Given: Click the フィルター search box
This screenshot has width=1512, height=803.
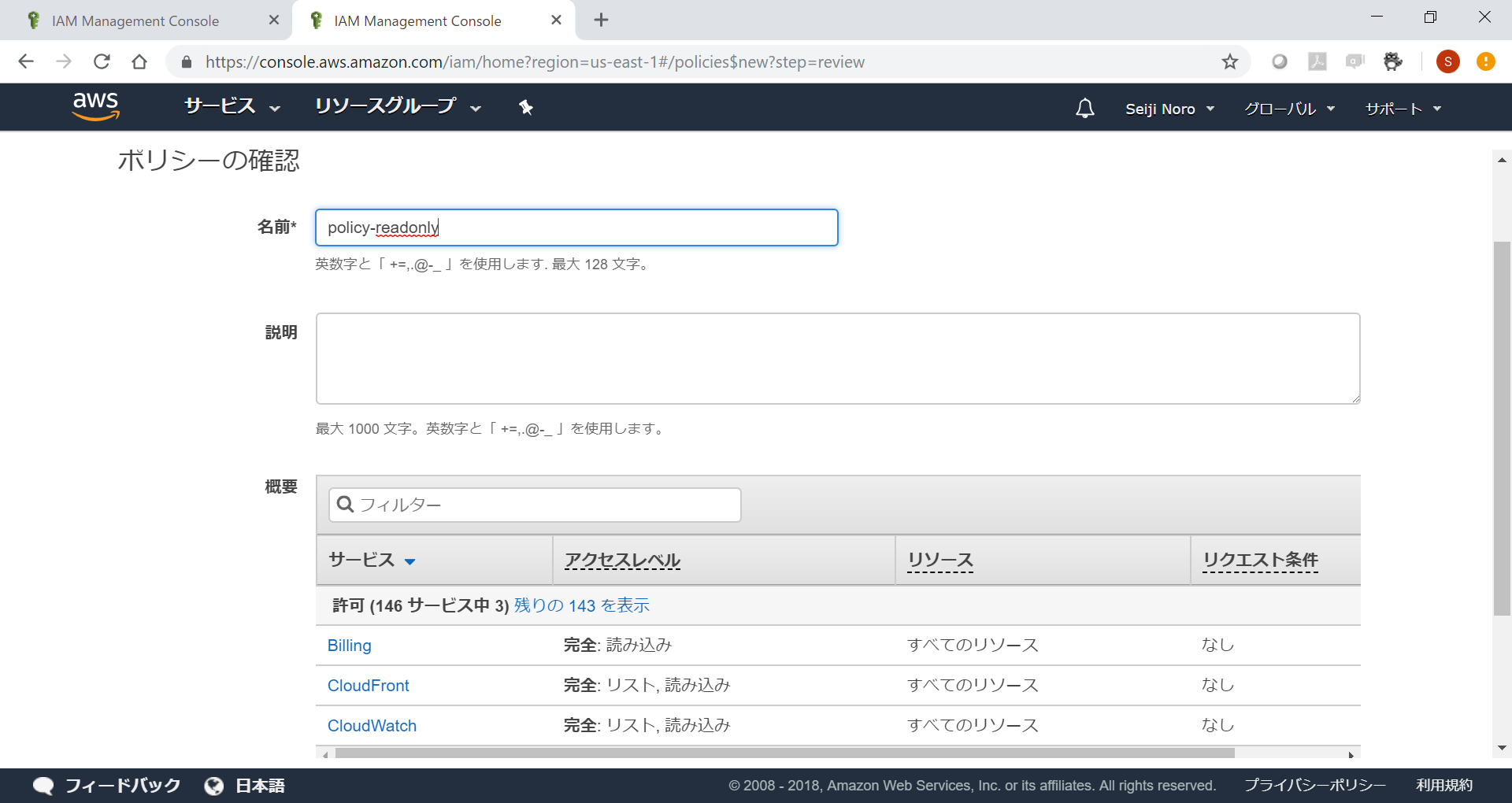Looking at the screenshot, I should (x=535, y=505).
